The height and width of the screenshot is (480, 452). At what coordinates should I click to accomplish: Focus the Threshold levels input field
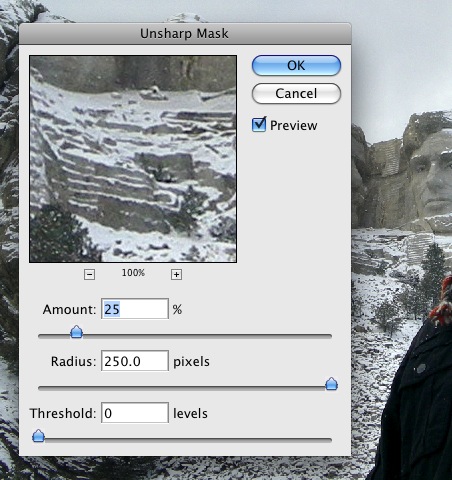135,413
